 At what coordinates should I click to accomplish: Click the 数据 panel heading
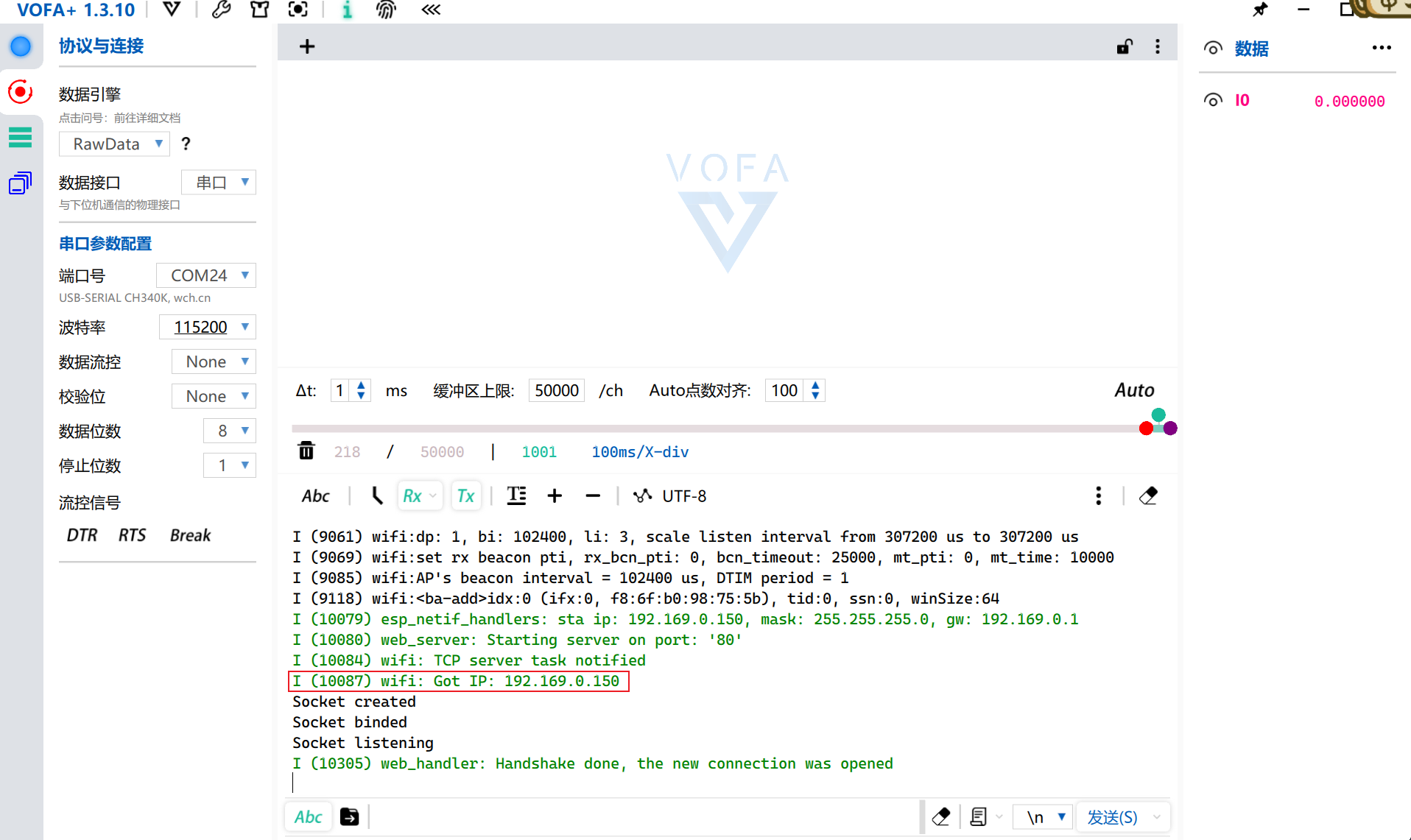[1251, 49]
